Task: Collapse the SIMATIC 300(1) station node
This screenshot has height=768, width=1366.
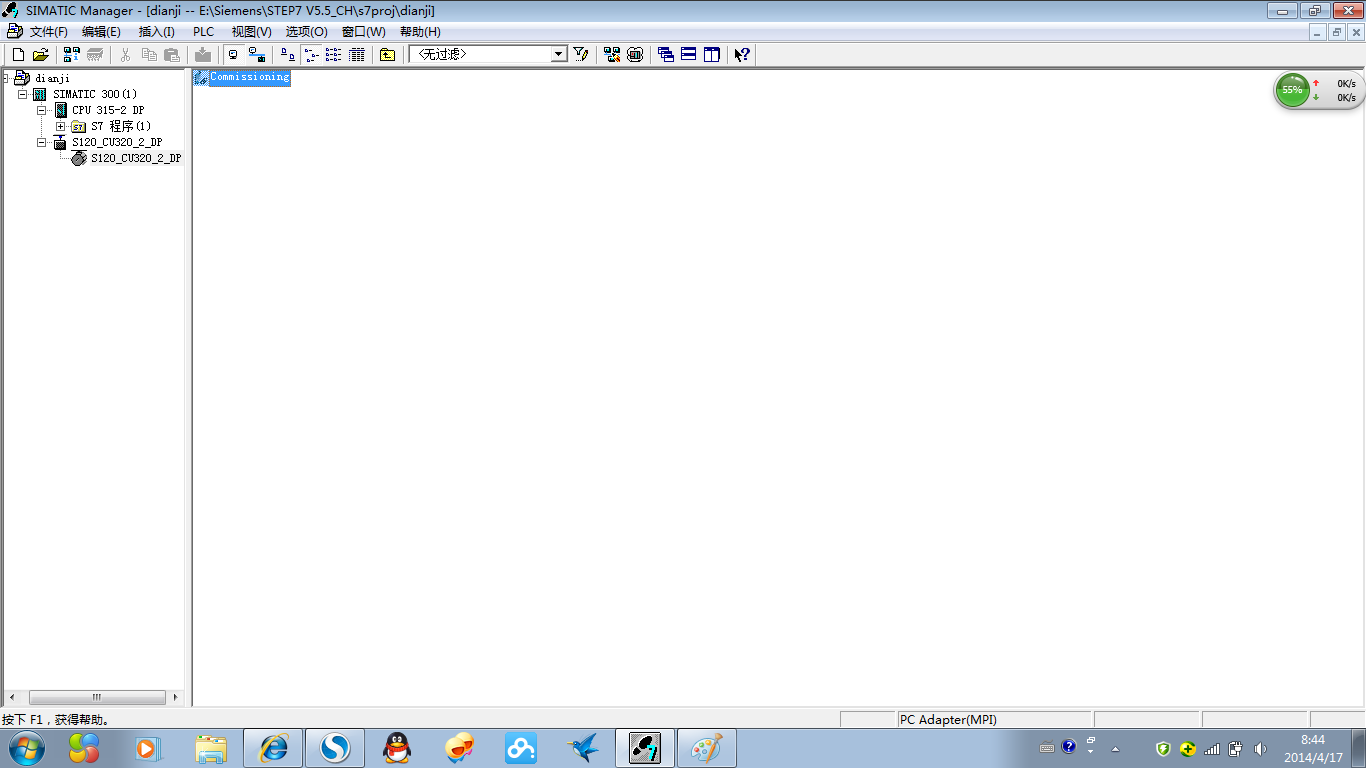Action: (23, 94)
